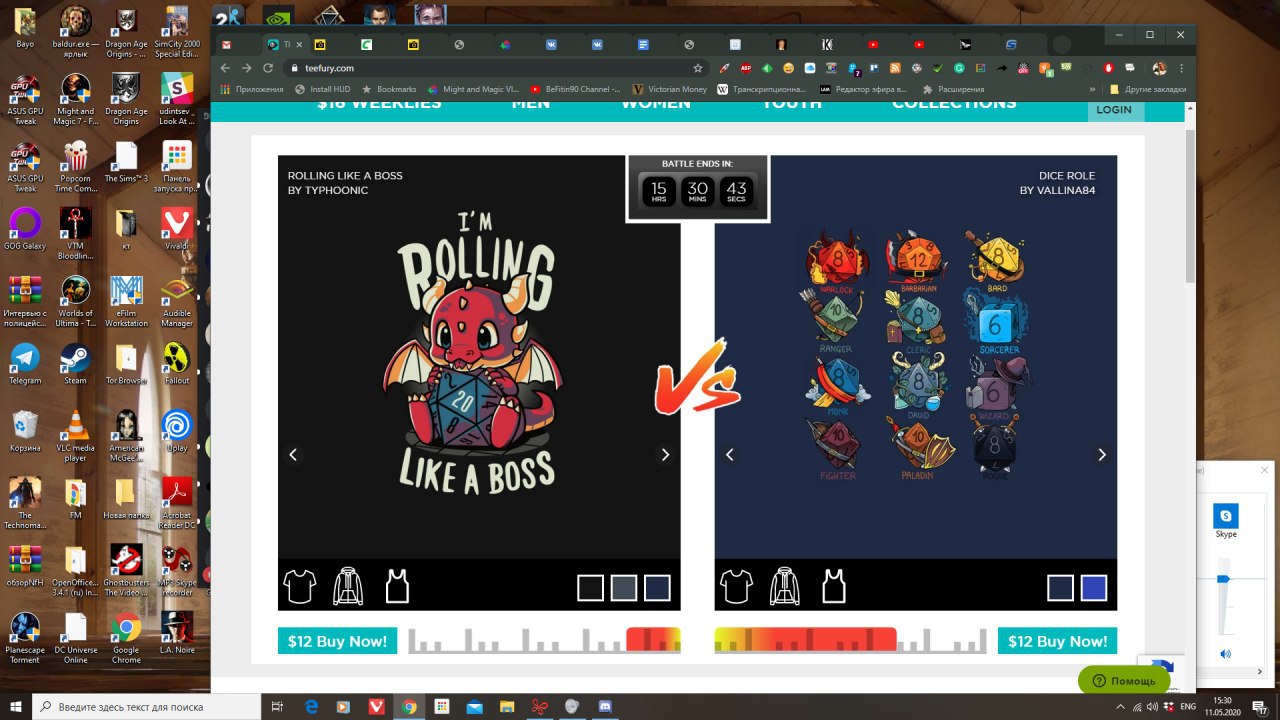Screen dimensions: 1280x720
Task: Select tank top style under Dice Role design
Action: 834,587
